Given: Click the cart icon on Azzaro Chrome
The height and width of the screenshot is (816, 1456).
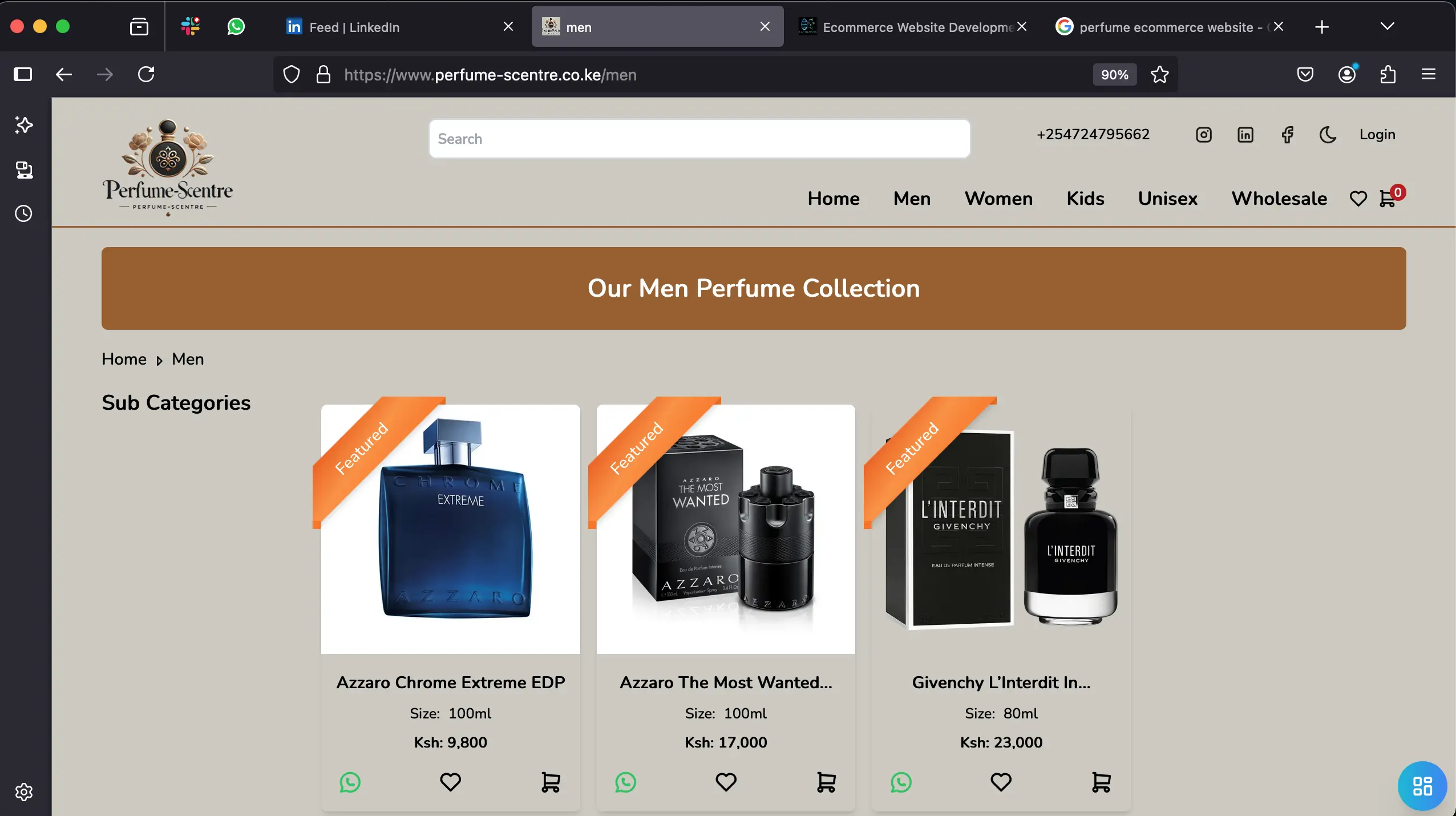Looking at the screenshot, I should pos(551,782).
